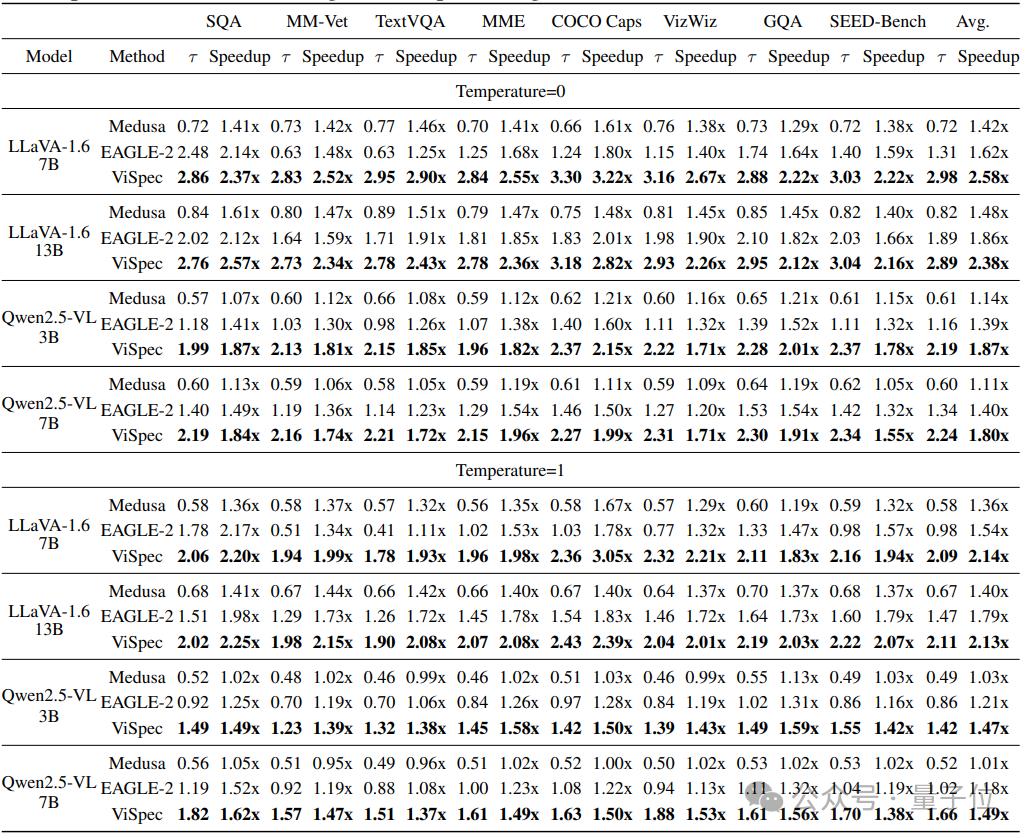The height and width of the screenshot is (839, 1028).
Task: Click the Model header cell
Action: (x=49, y=56)
